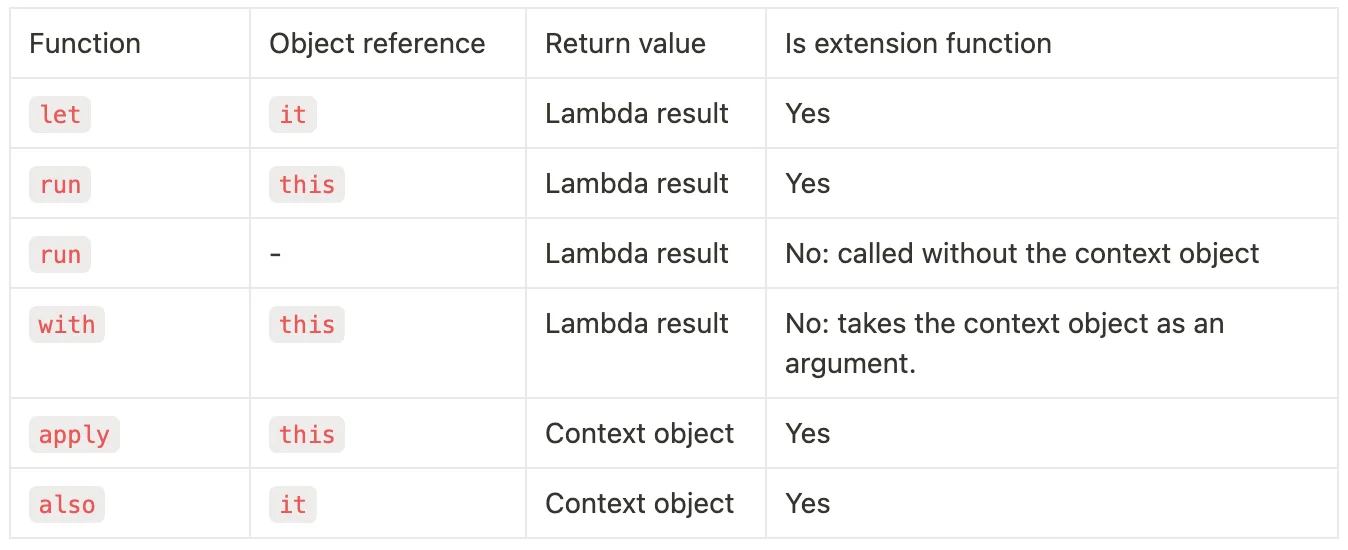This screenshot has height=550, width=1348.
Task: Click the 'Is extension function' column header
Action: click(x=918, y=44)
